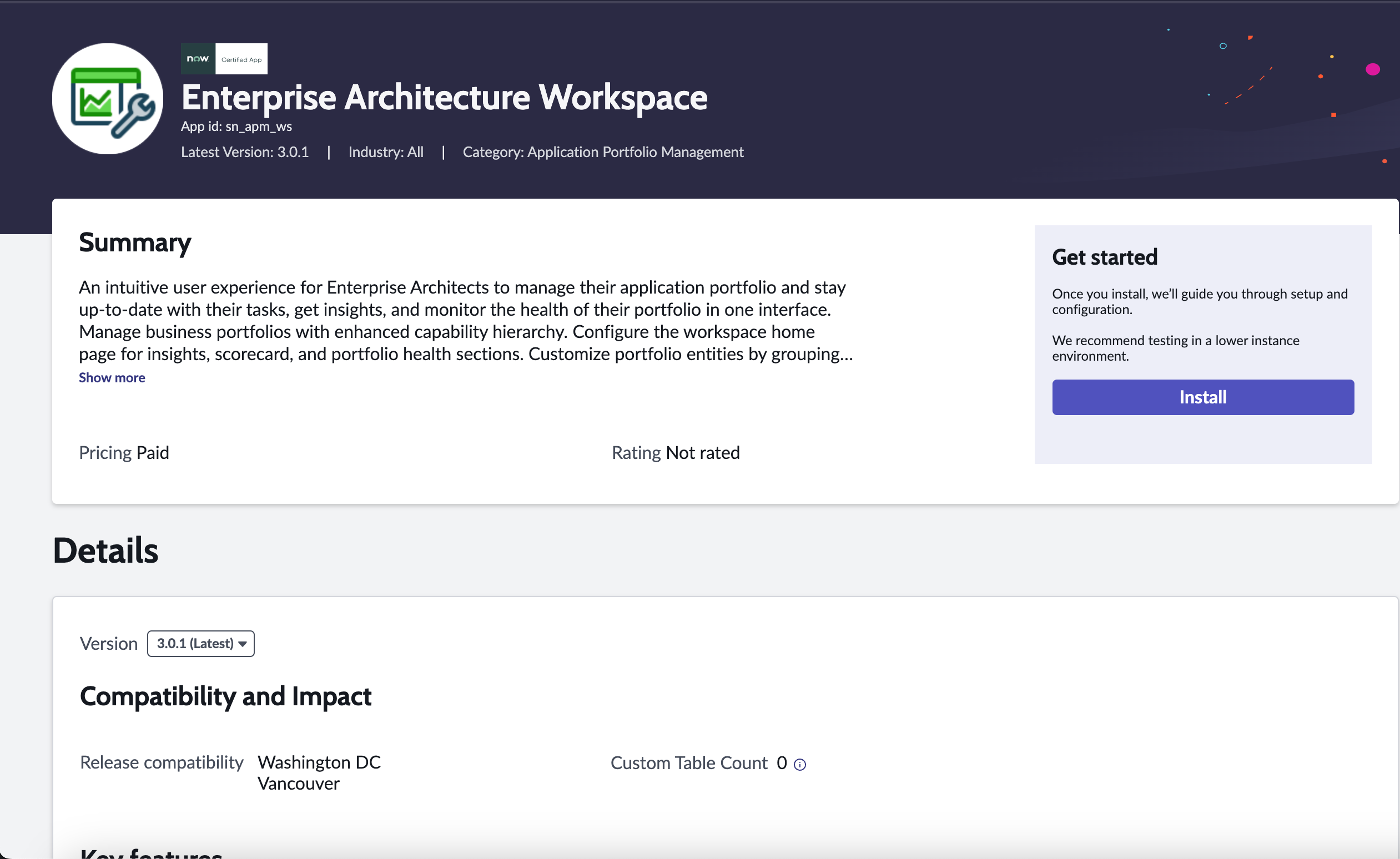Click the Release compatibility label
1400x859 pixels.
pos(162,762)
